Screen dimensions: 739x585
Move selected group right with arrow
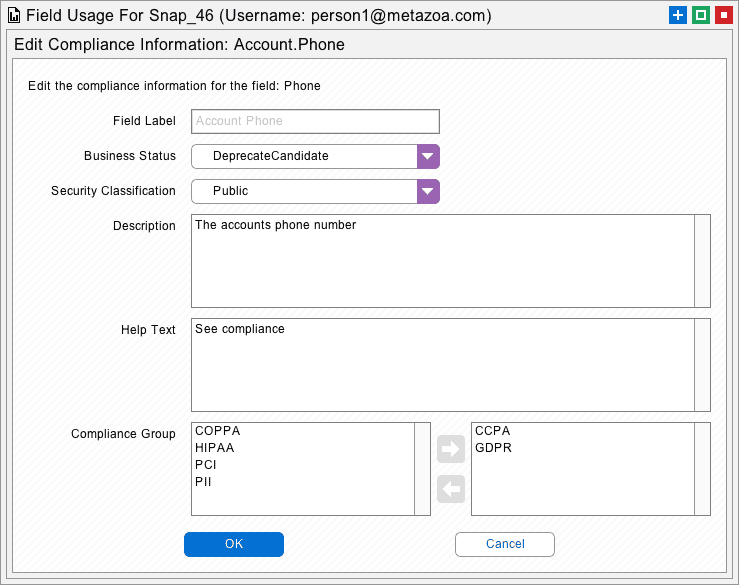click(x=451, y=449)
